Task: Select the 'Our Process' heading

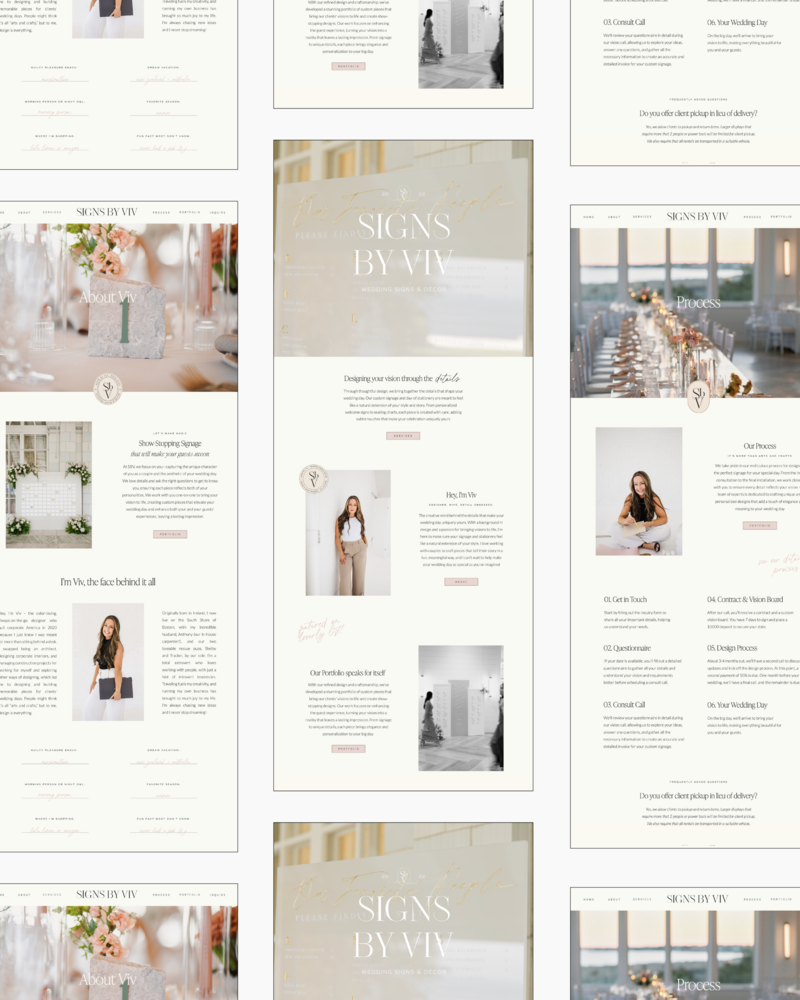Action: point(759,446)
